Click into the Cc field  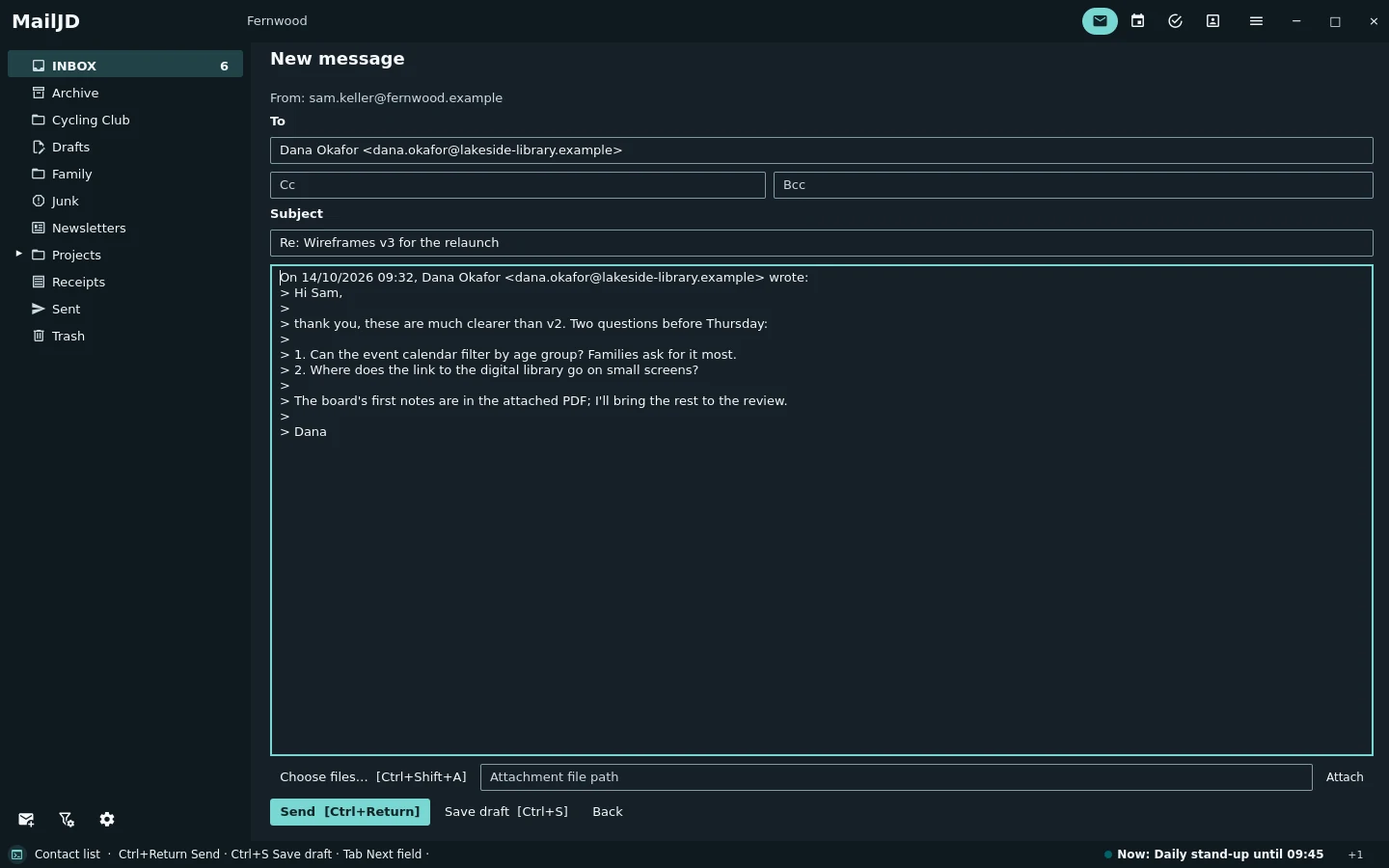(x=518, y=185)
